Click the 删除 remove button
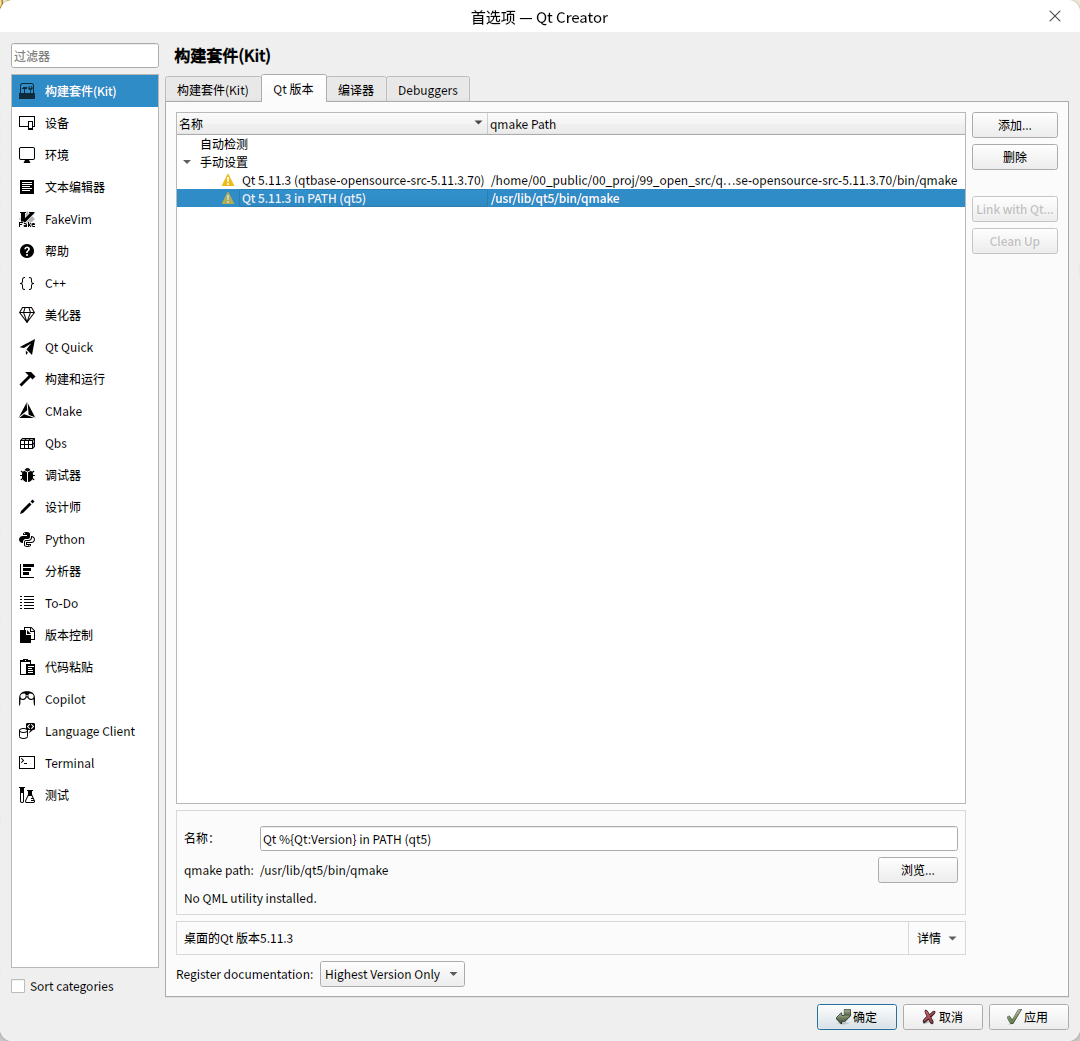Viewport: 1080px width, 1041px height. click(x=1015, y=157)
